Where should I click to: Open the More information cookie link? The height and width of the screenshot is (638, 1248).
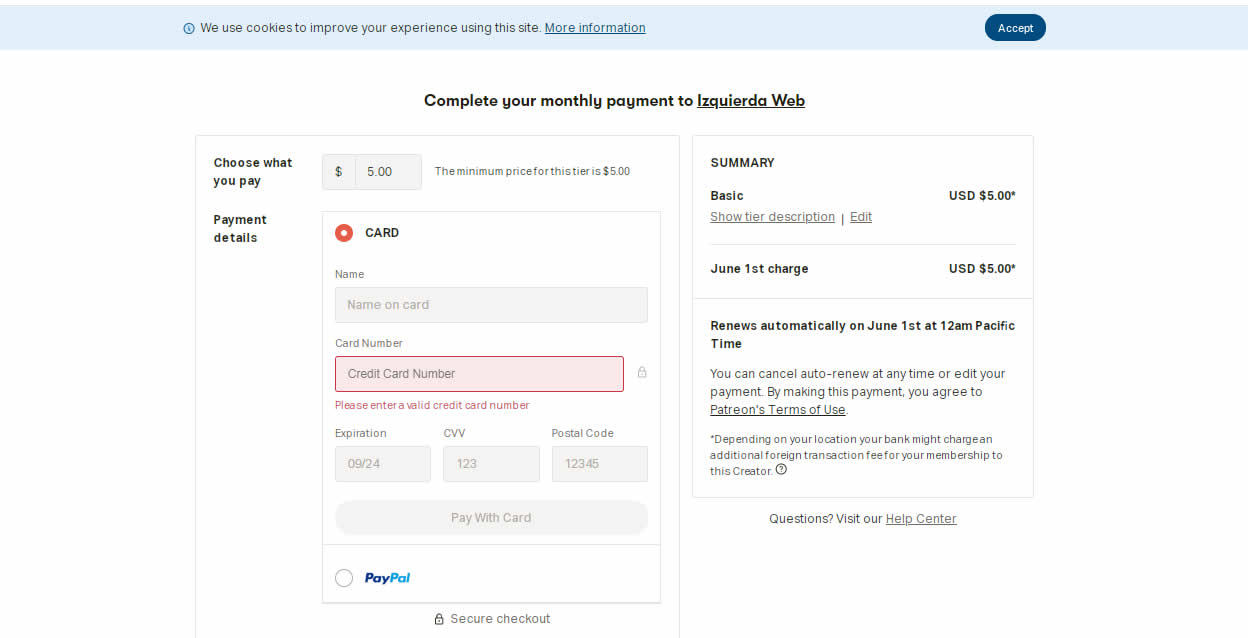point(595,28)
